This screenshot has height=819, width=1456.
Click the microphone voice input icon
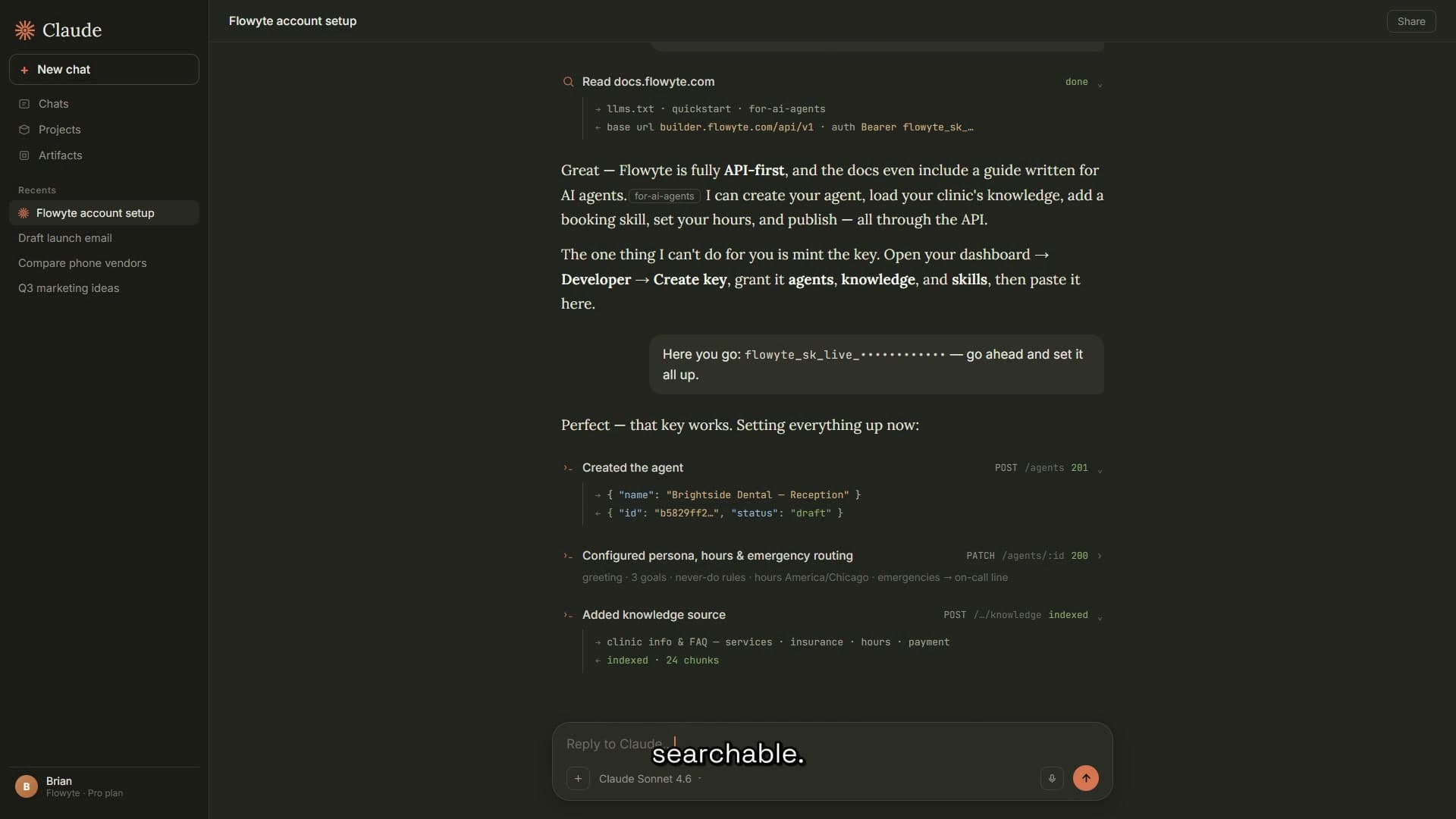pyautogui.click(x=1052, y=778)
